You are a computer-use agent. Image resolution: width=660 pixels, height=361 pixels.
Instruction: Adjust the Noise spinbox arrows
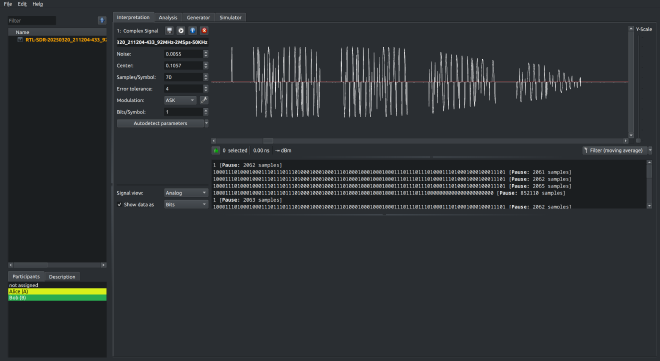click(205, 54)
